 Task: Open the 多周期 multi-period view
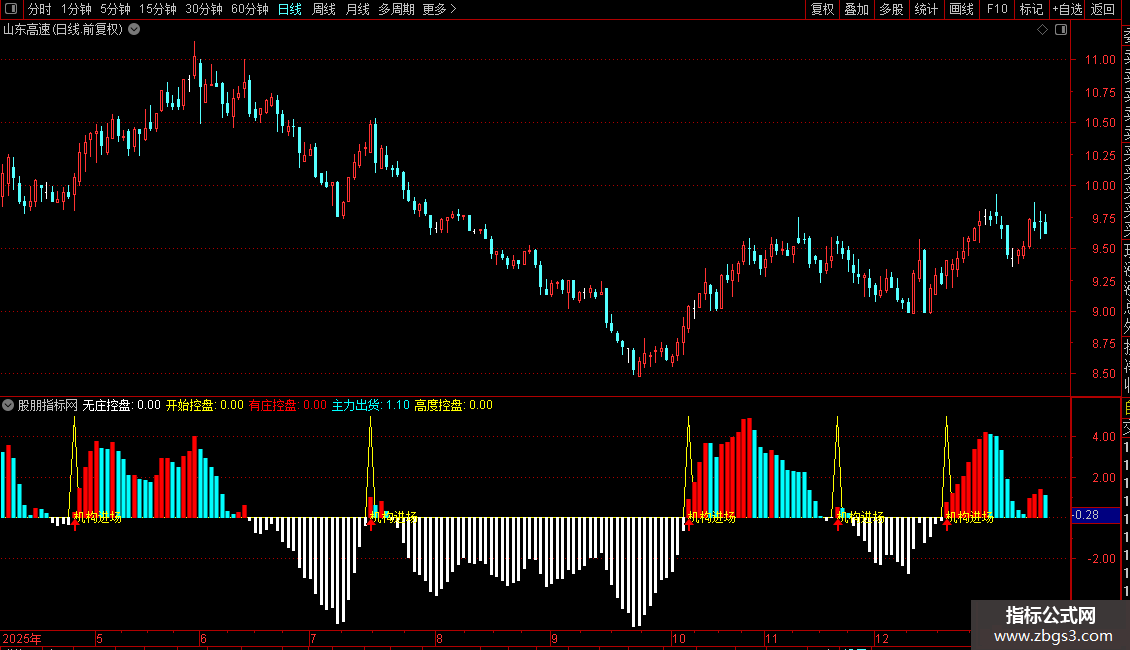point(396,9)
